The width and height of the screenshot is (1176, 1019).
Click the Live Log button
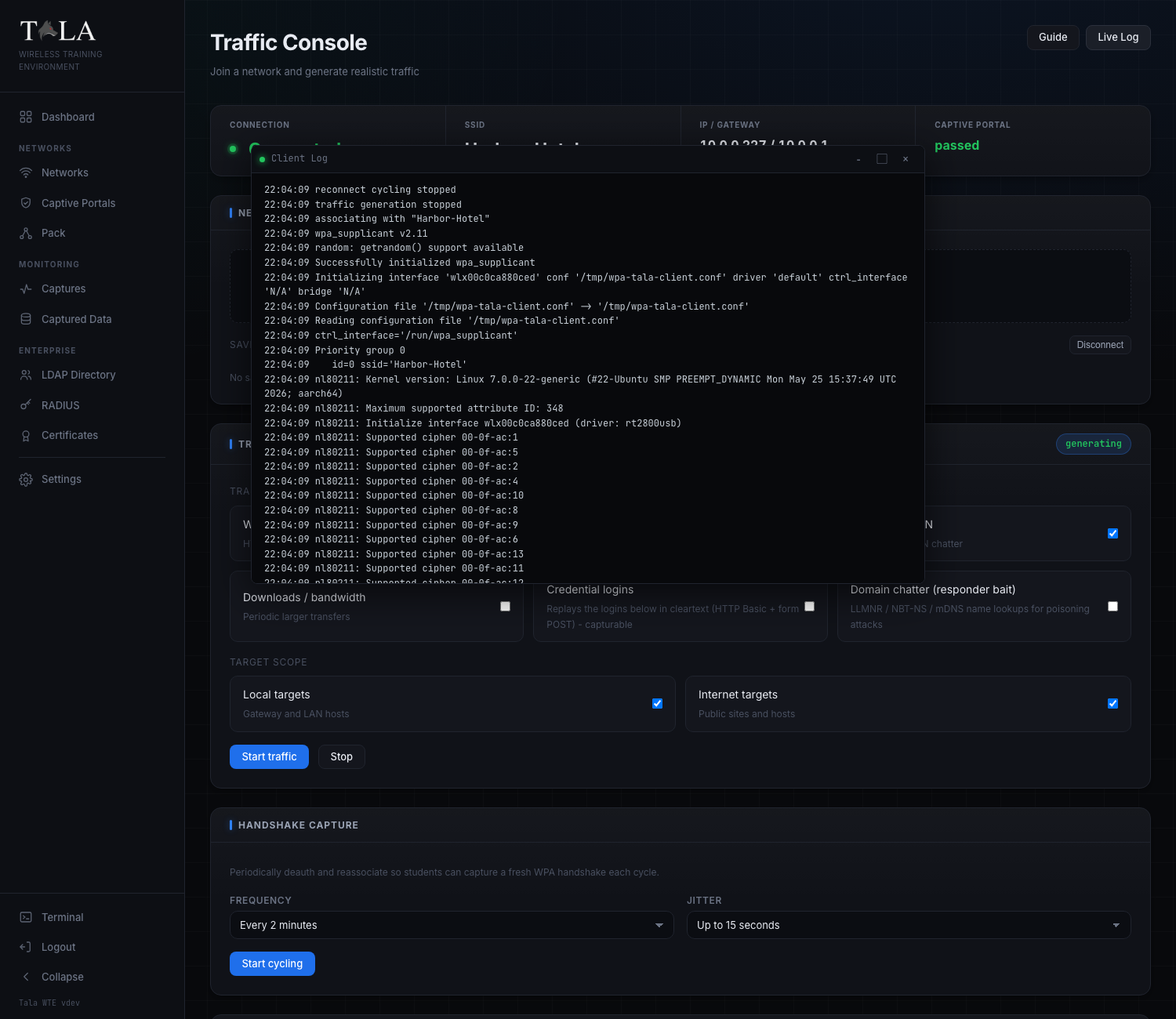pyautogui.click(x=1118, y=37)
